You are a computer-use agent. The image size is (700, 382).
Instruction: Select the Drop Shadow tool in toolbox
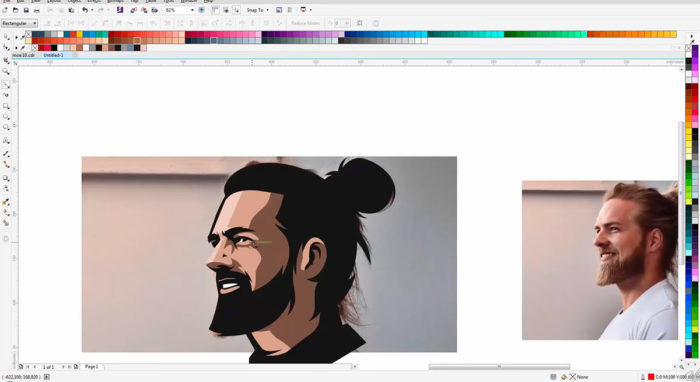pyautogui.click(x=6, y=178)
